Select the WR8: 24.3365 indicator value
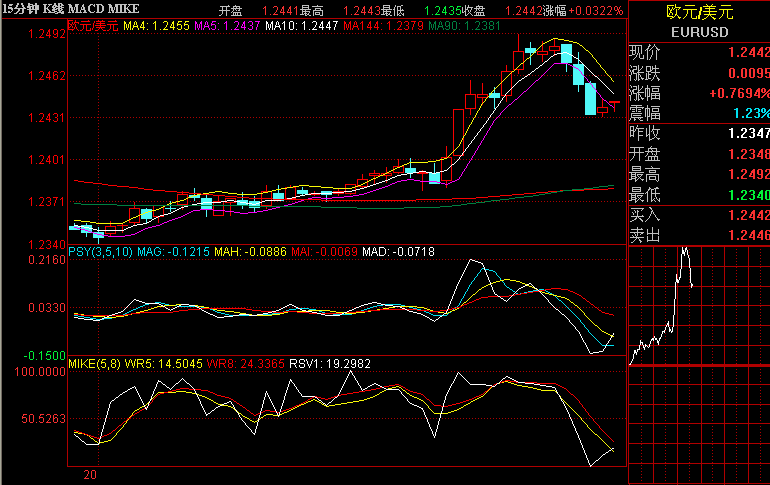770x485 pixels. (246, 364)
